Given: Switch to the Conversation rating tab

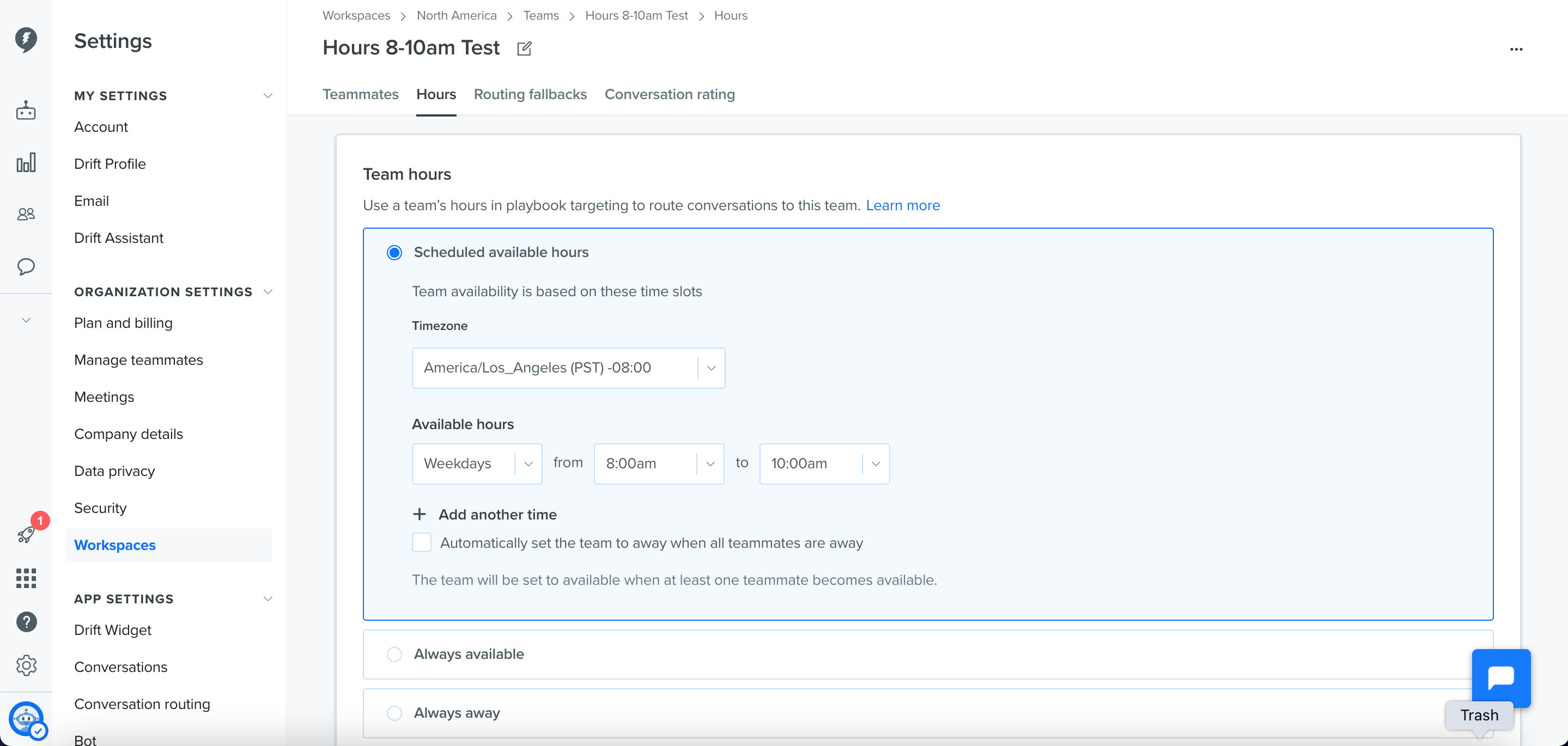Looking at the screenshot, I should [x=670, y=94].
